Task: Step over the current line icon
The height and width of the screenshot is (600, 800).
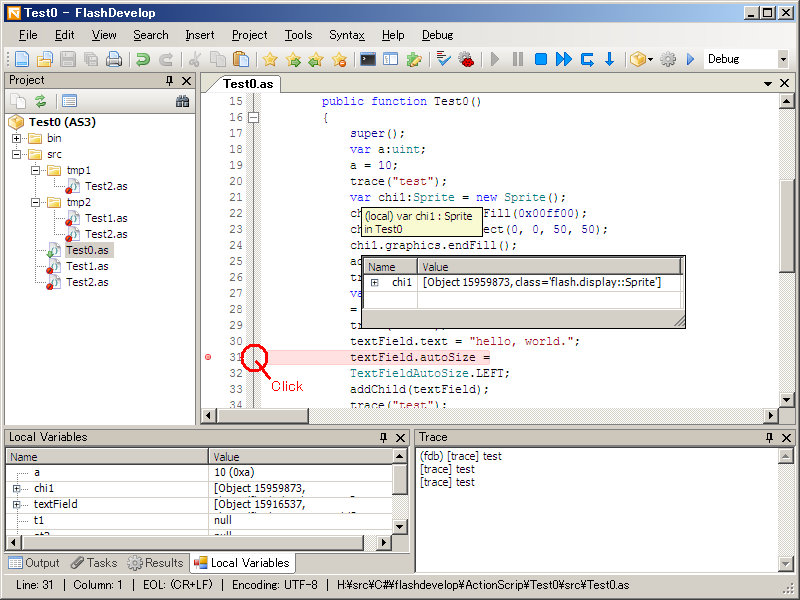Action: click(x=587, y=59)
